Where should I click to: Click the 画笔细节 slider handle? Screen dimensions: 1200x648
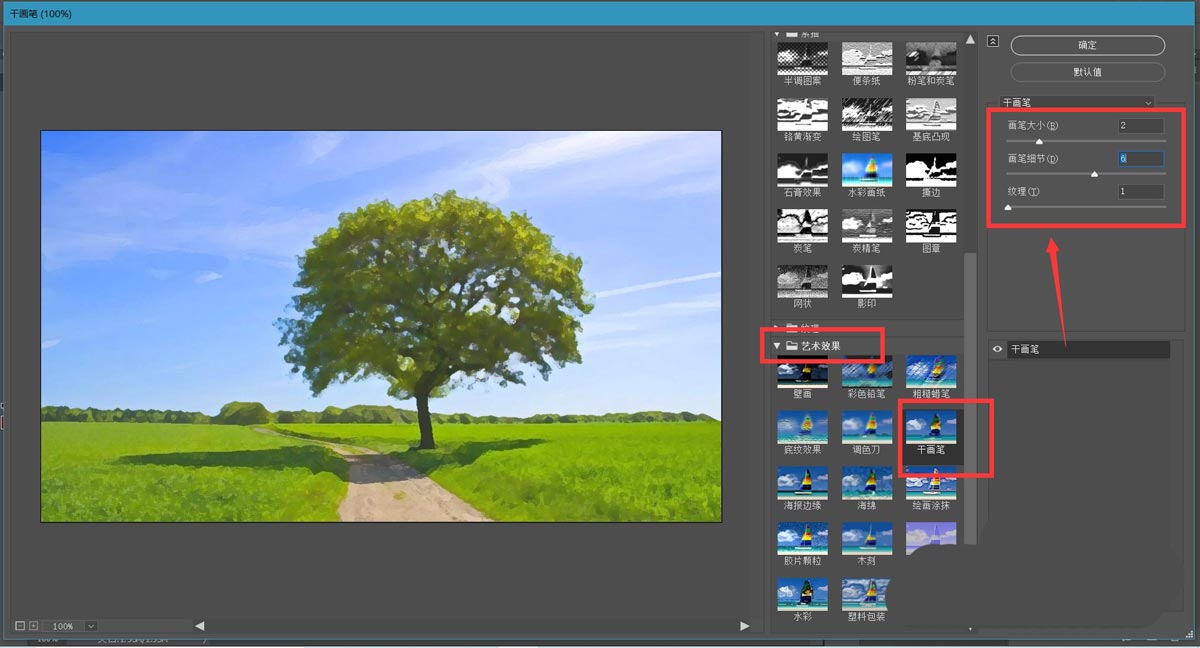(x=1094, y=174)
